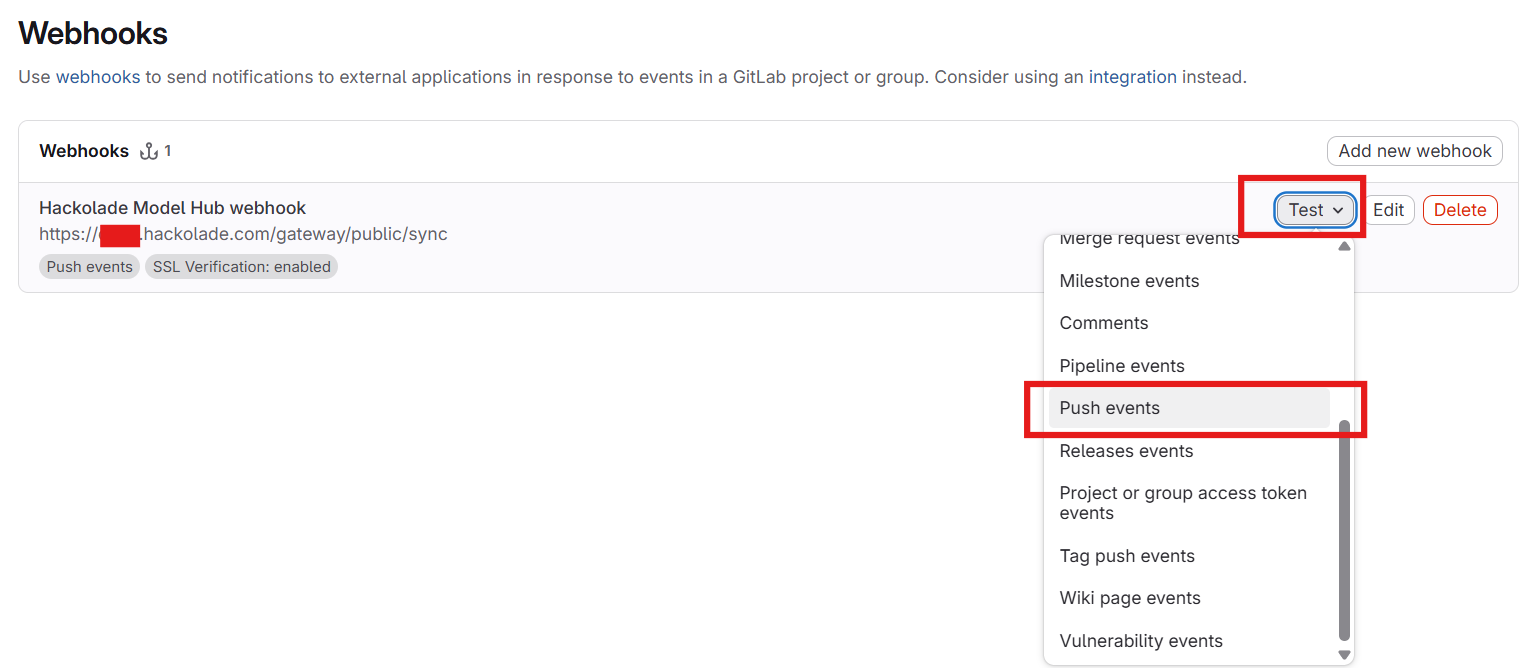1537x668 pixels.
Task: Edit the Hackolade Model Hub webhook
Action: point(1388,210)
